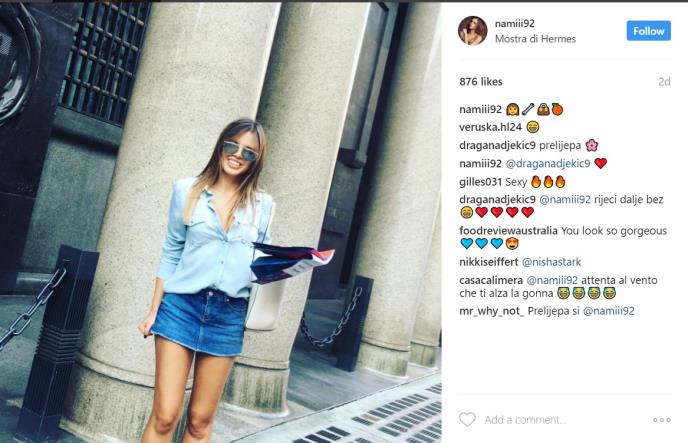
Task: Click @namiii92 mention in last comment
Action: pos(609,311)
